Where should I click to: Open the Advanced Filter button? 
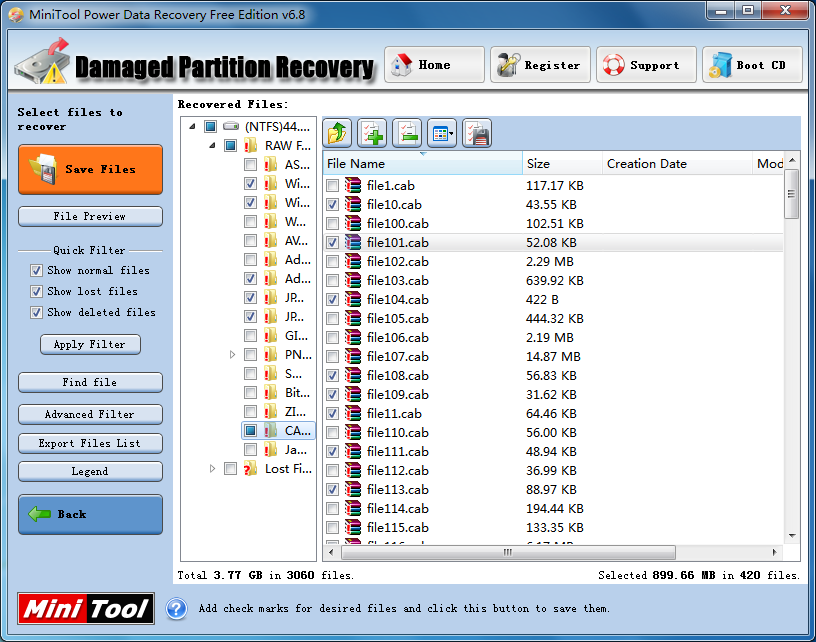(91, 415)
